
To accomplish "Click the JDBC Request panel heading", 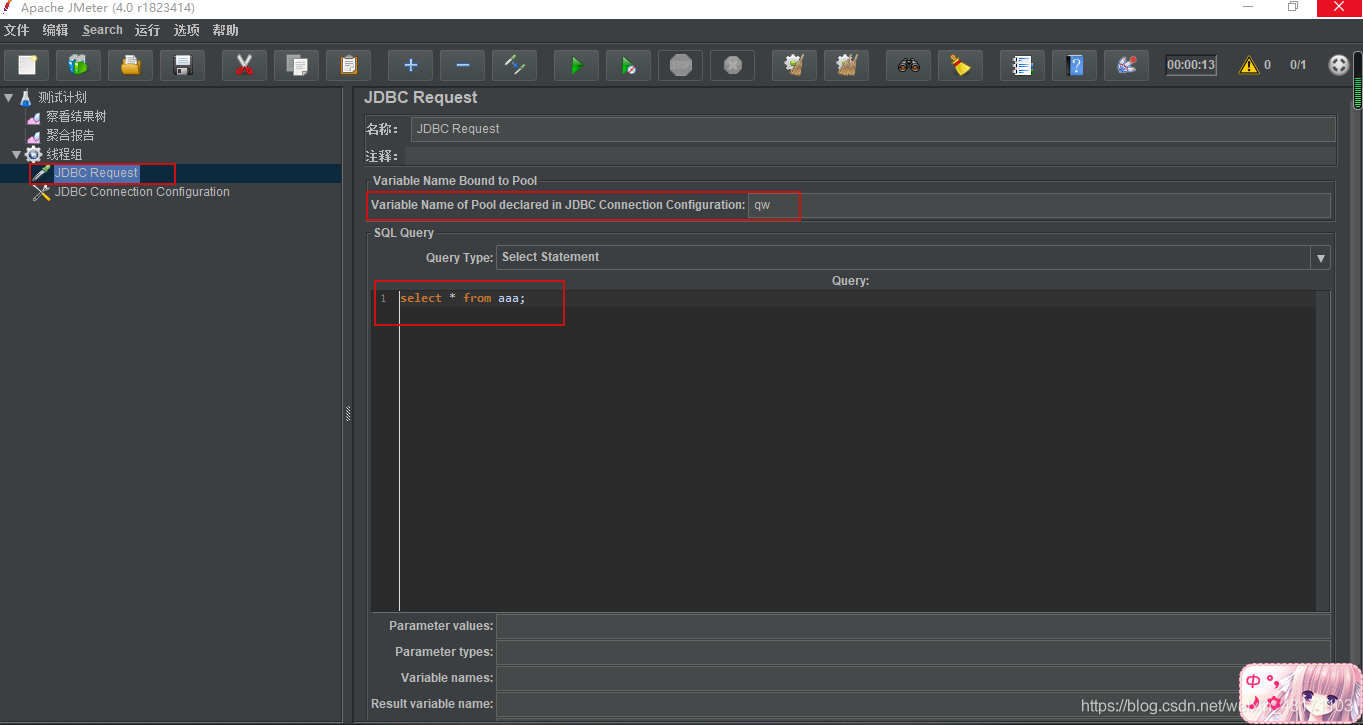I will click(x=421, y=98).
